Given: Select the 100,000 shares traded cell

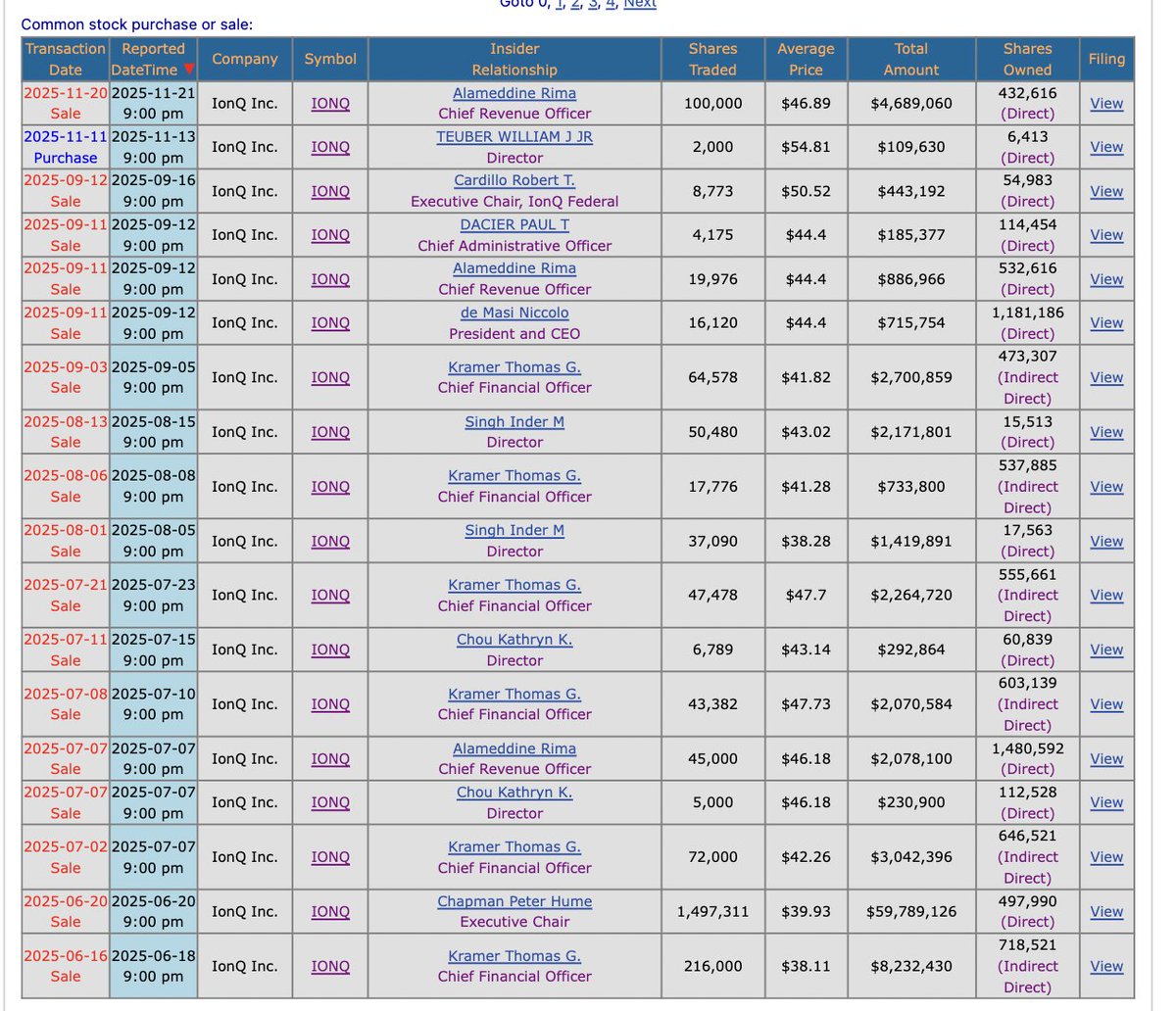Looking at the screenshot, I should point(712,103).
